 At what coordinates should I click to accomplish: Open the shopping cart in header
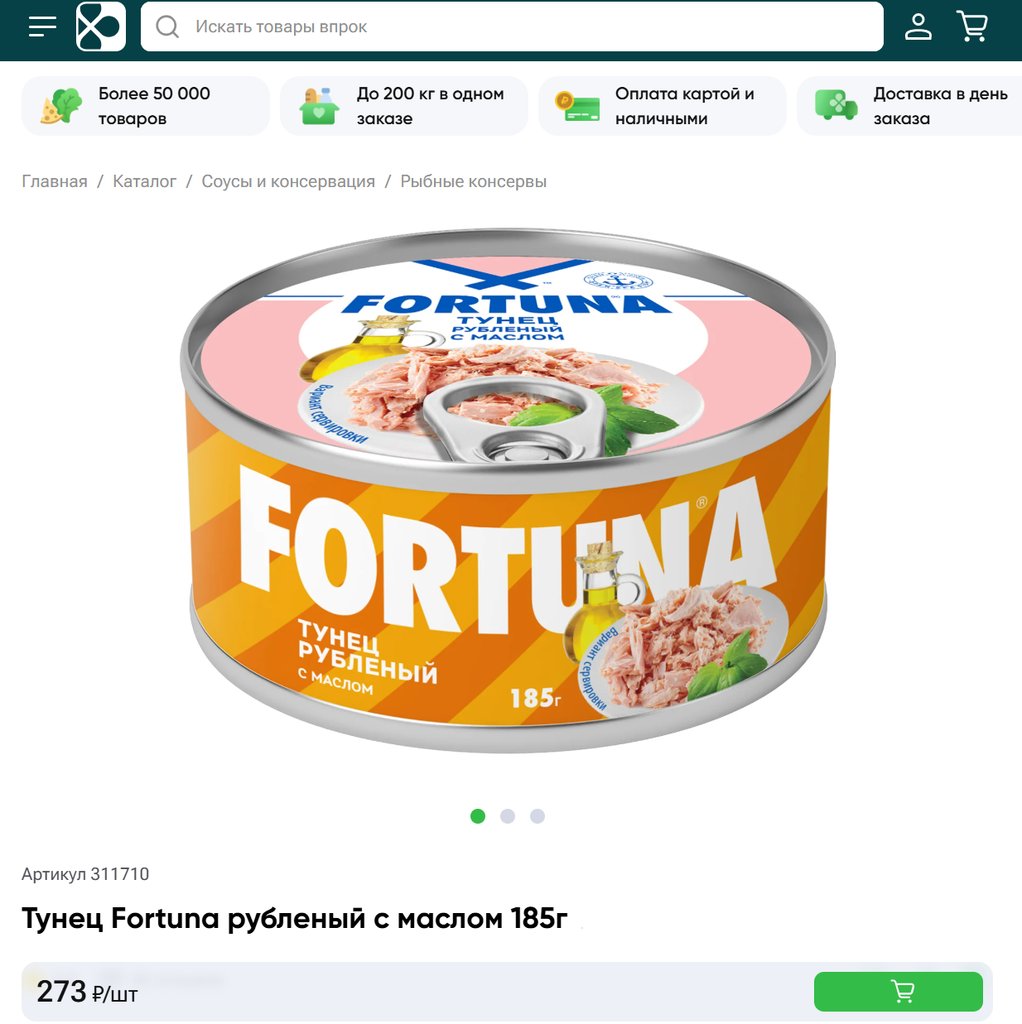[972, 27]
